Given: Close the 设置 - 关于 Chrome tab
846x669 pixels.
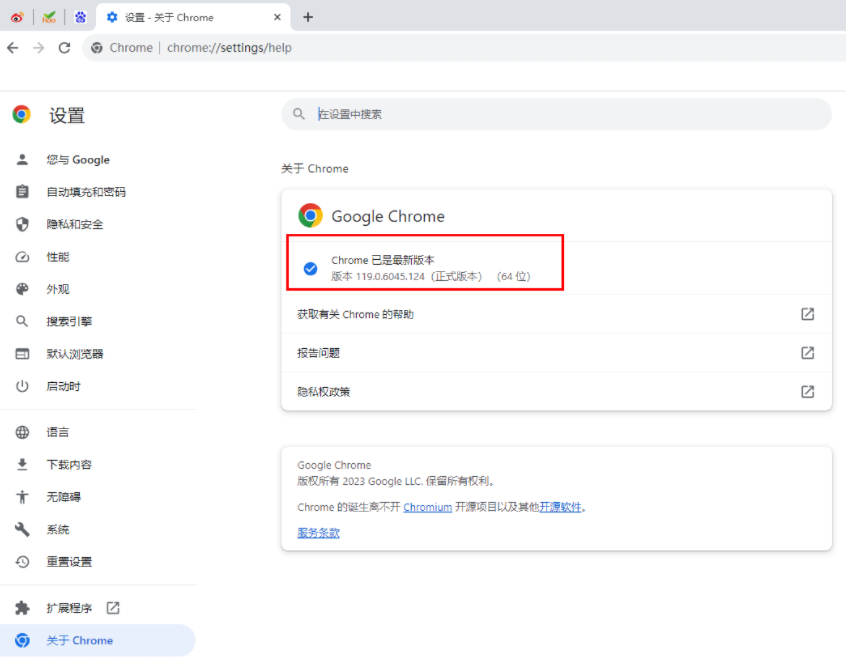Looking at the screenshot, I should 277,17.
